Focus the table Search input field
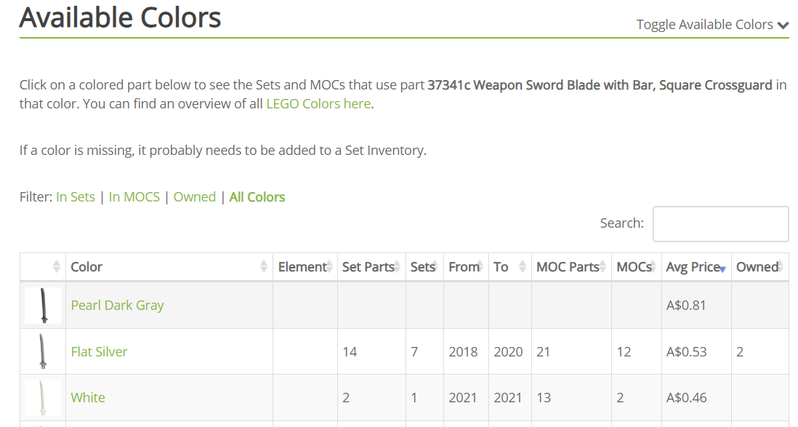The width and height of the screenshot is (798, 427). (x=720, y=224)
